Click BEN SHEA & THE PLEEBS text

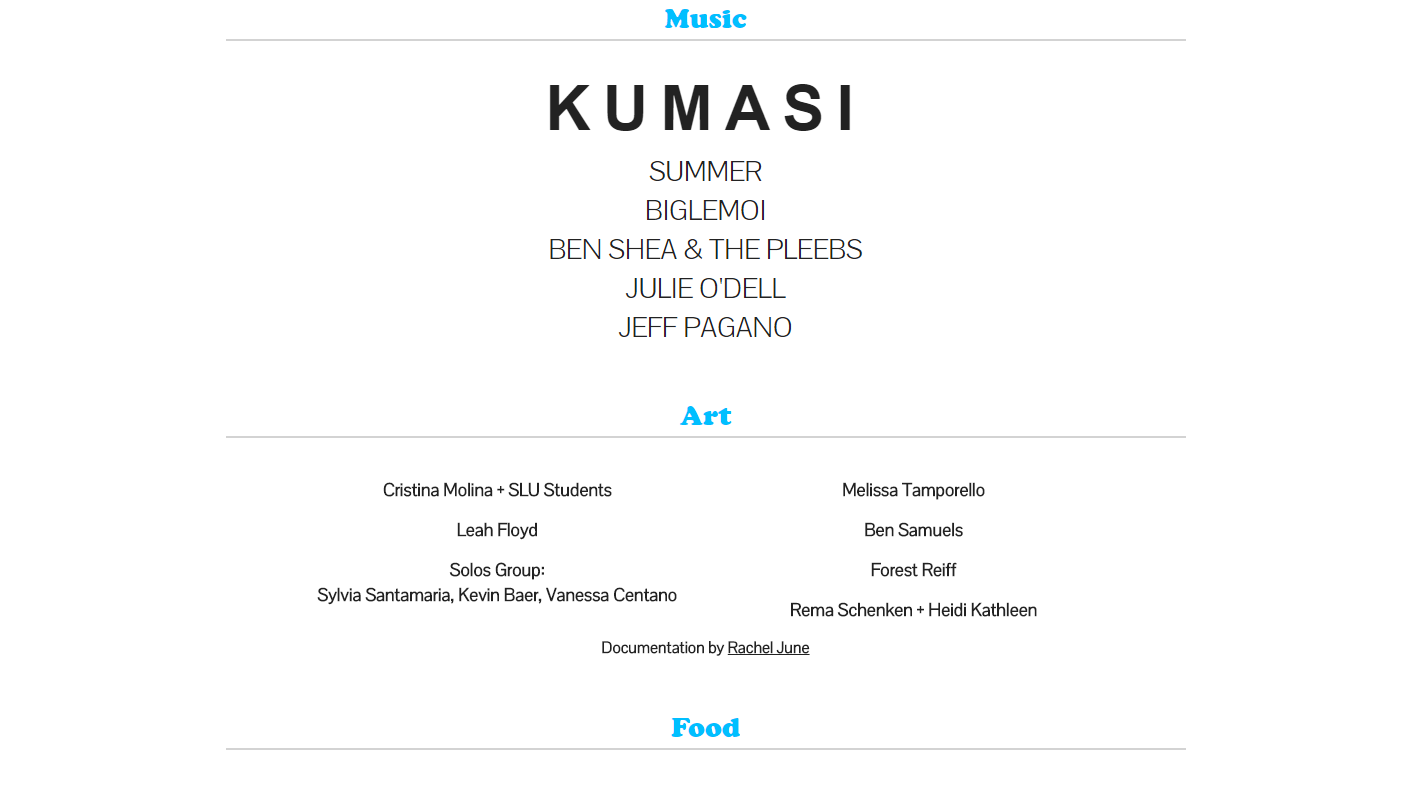(705, 250)
